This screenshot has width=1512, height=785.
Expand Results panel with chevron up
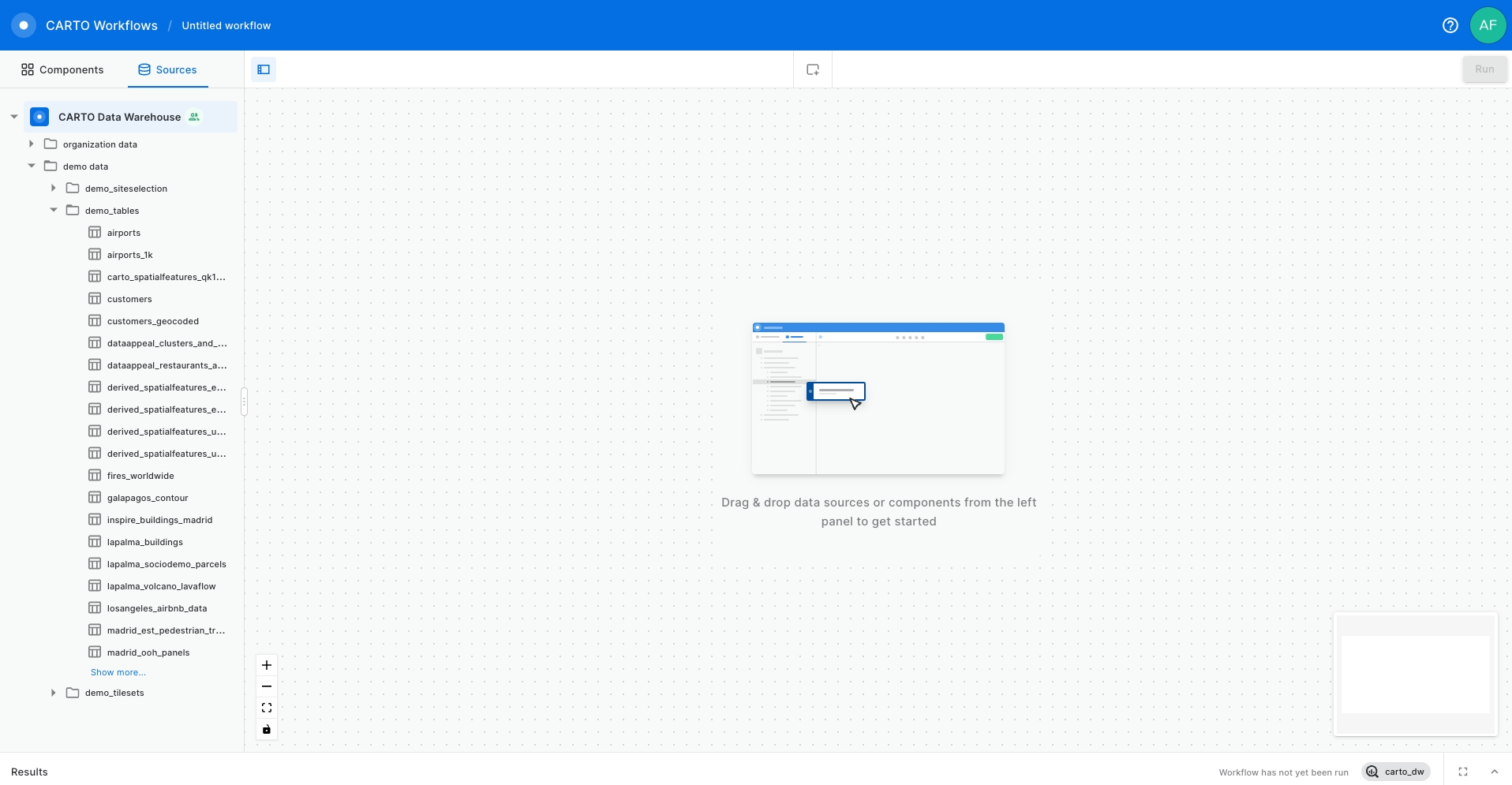(x=1495, y=772)
